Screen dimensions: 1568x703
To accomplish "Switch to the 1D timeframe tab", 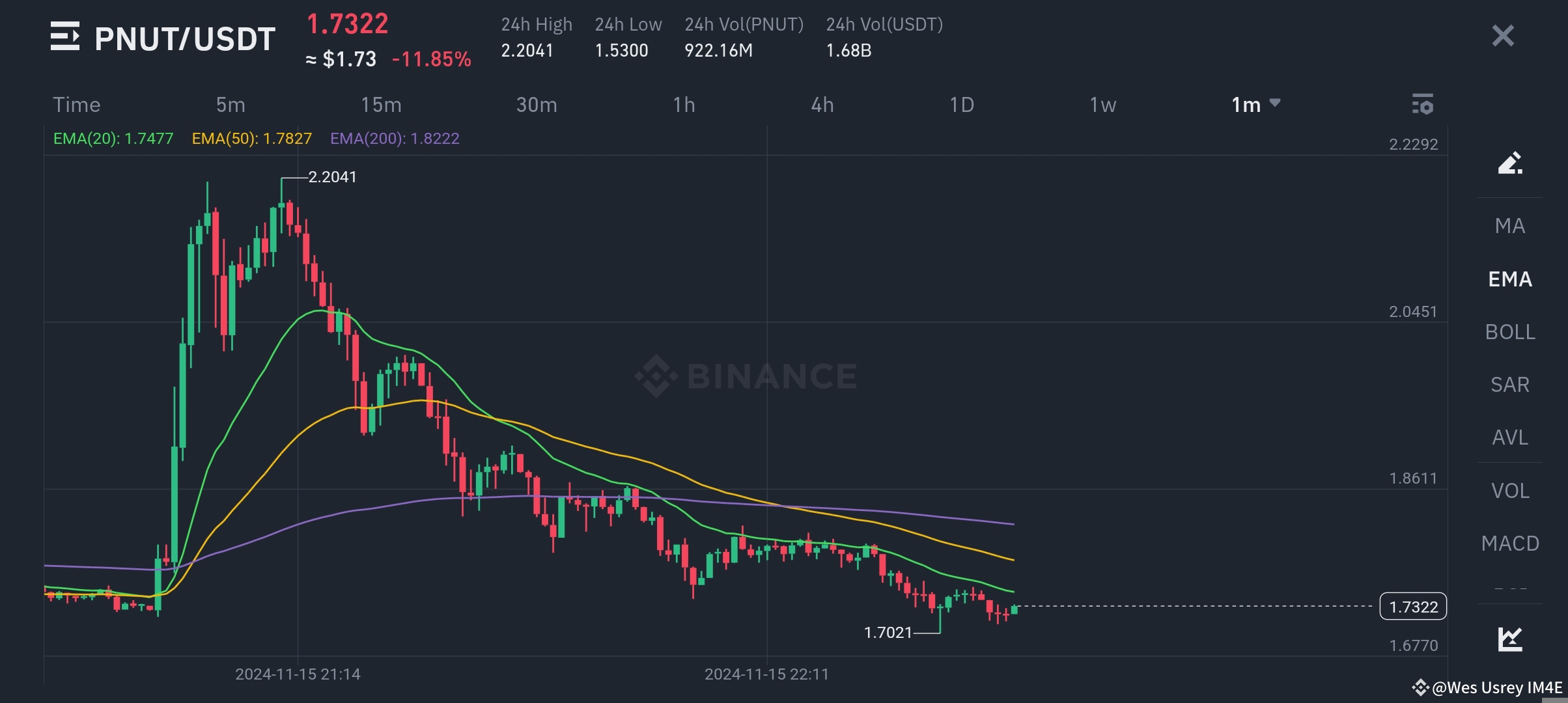I will (962, 104).
